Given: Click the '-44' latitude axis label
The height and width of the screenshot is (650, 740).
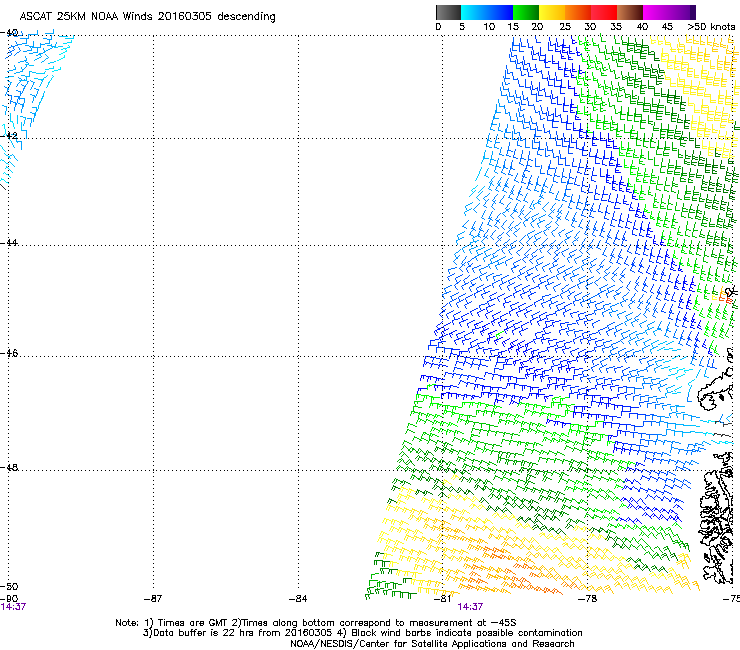Looking at the screenshot, I should (x=9, y=243).
